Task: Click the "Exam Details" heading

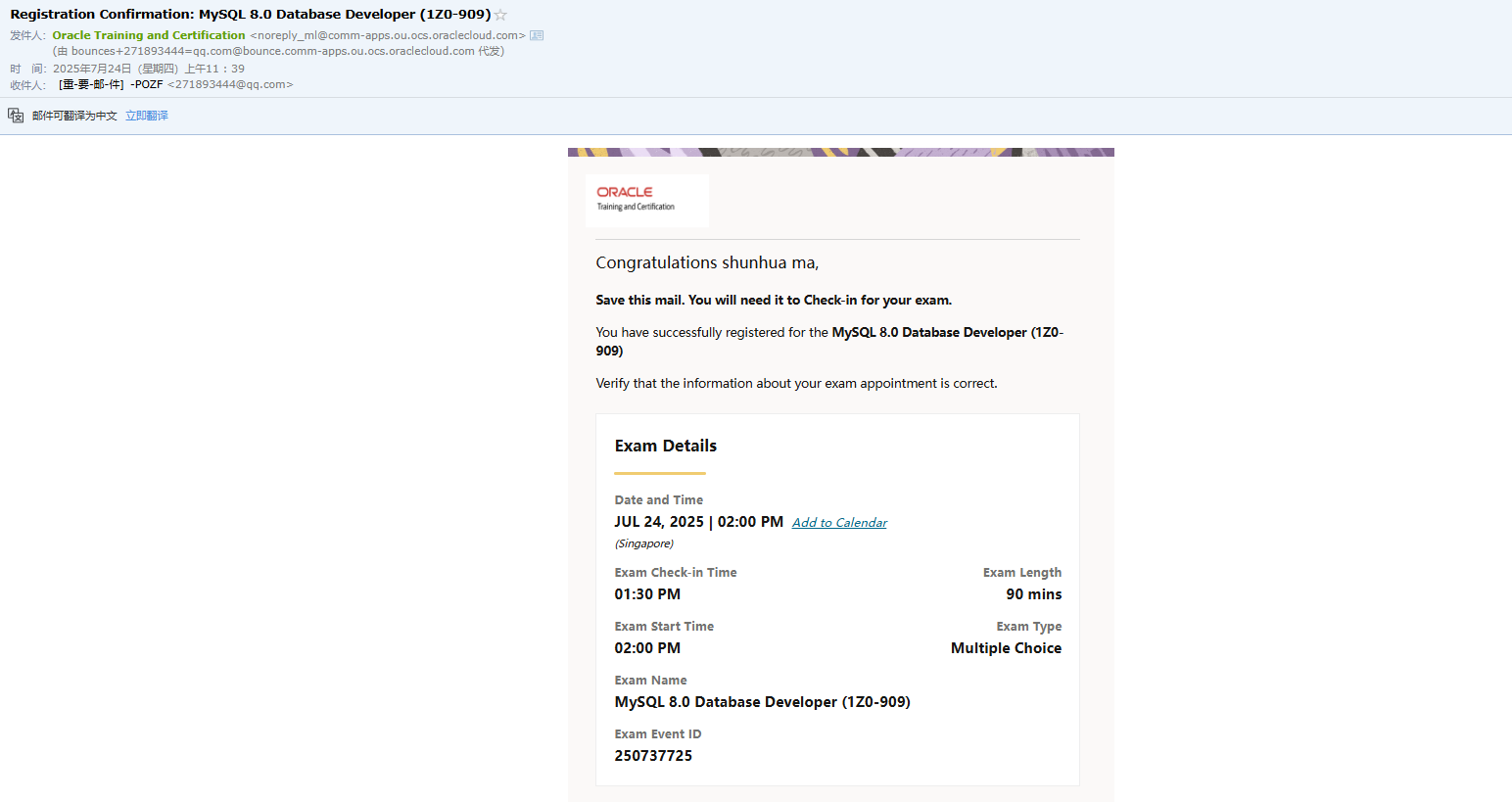Action: tap(666, 446)
